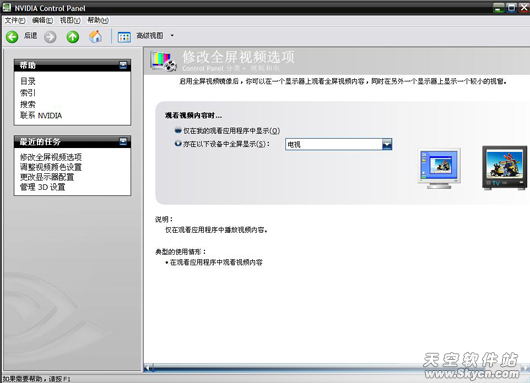The width and height of the screenshot is (530, 383).
Task: Click the TV set preview image
Action: 504,168
